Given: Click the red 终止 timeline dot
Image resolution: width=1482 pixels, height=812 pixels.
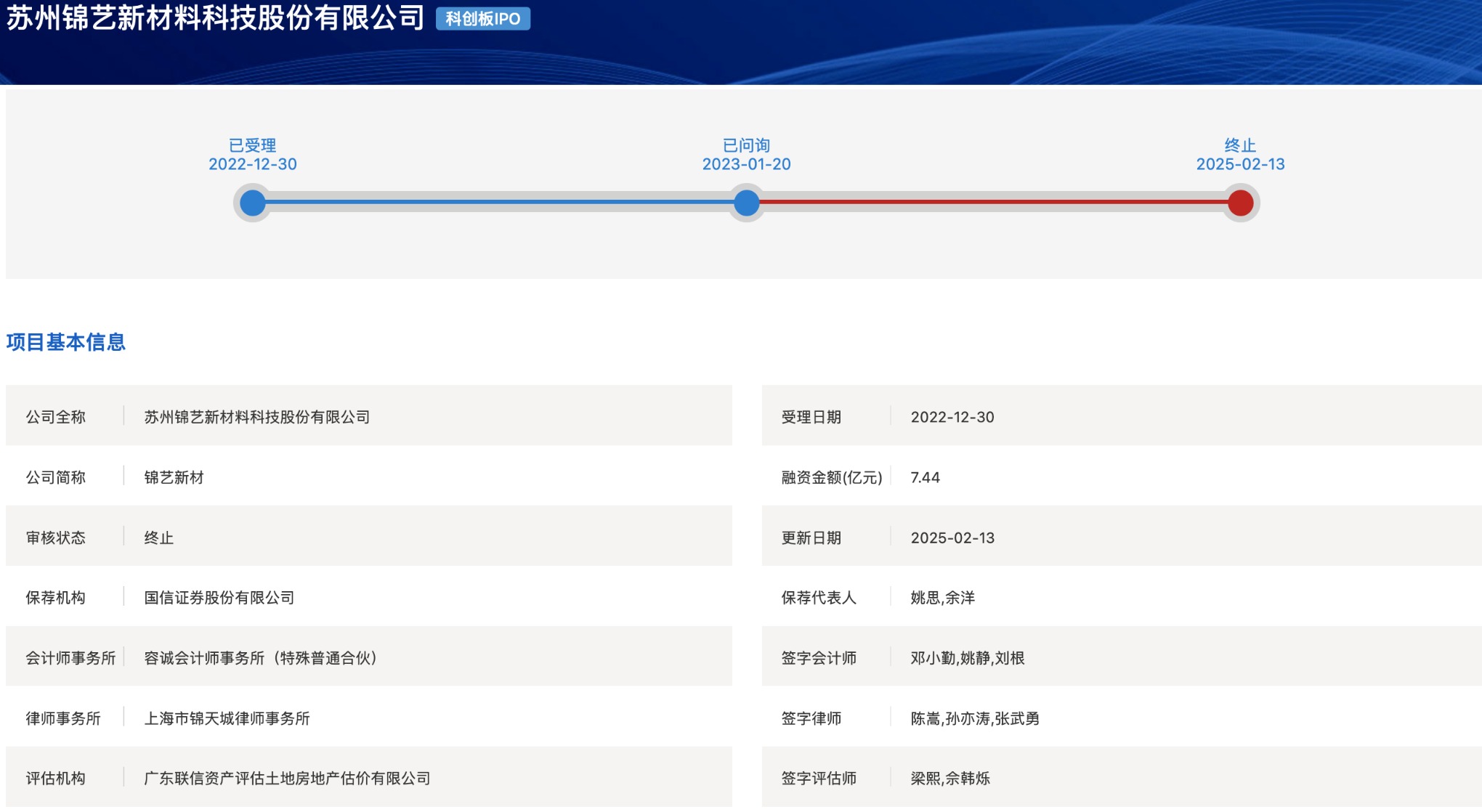Looking at the screenshot, I should tap(1240, 203).
